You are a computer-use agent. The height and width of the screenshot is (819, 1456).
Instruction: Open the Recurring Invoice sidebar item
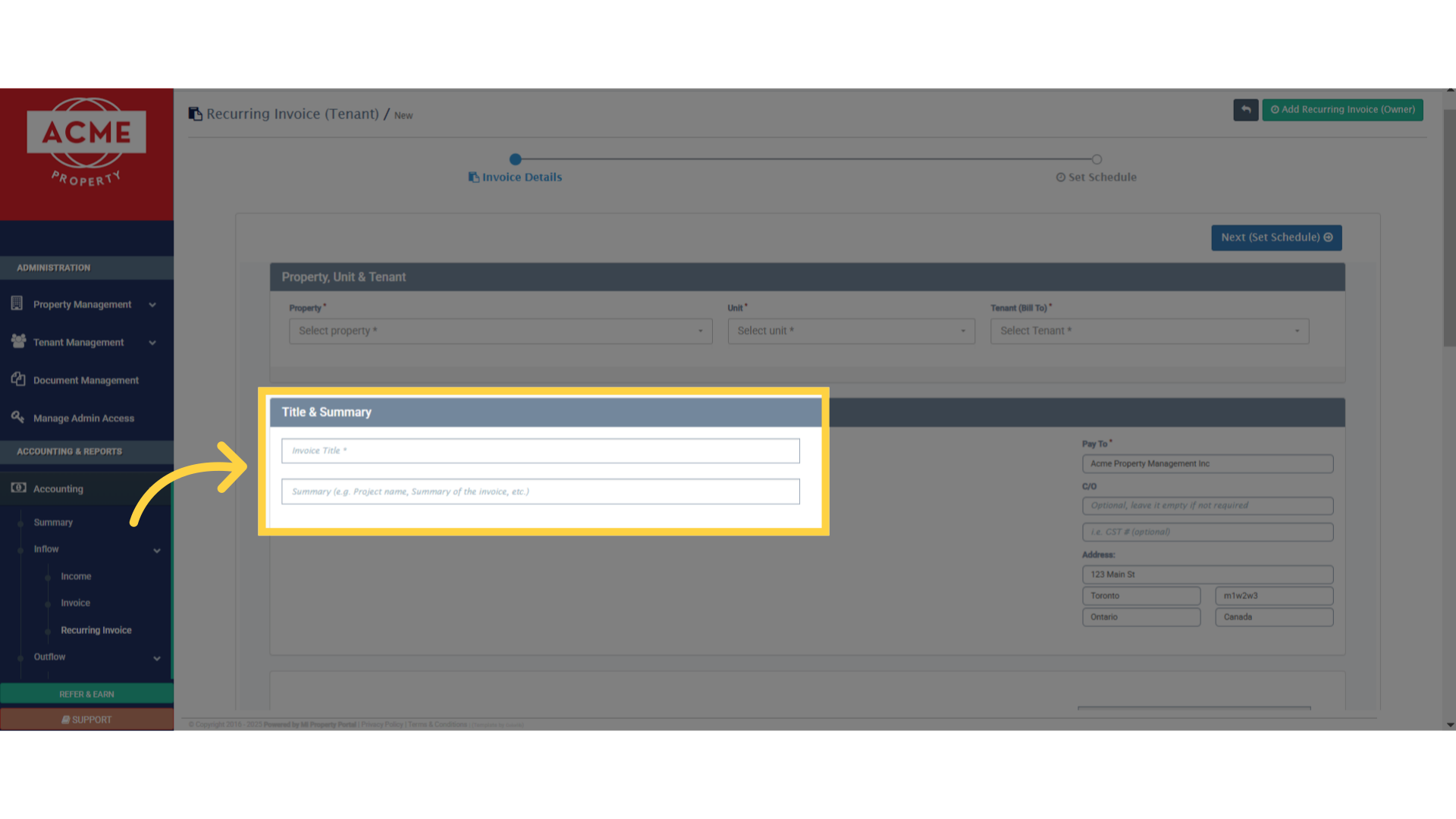coord(96,630)
